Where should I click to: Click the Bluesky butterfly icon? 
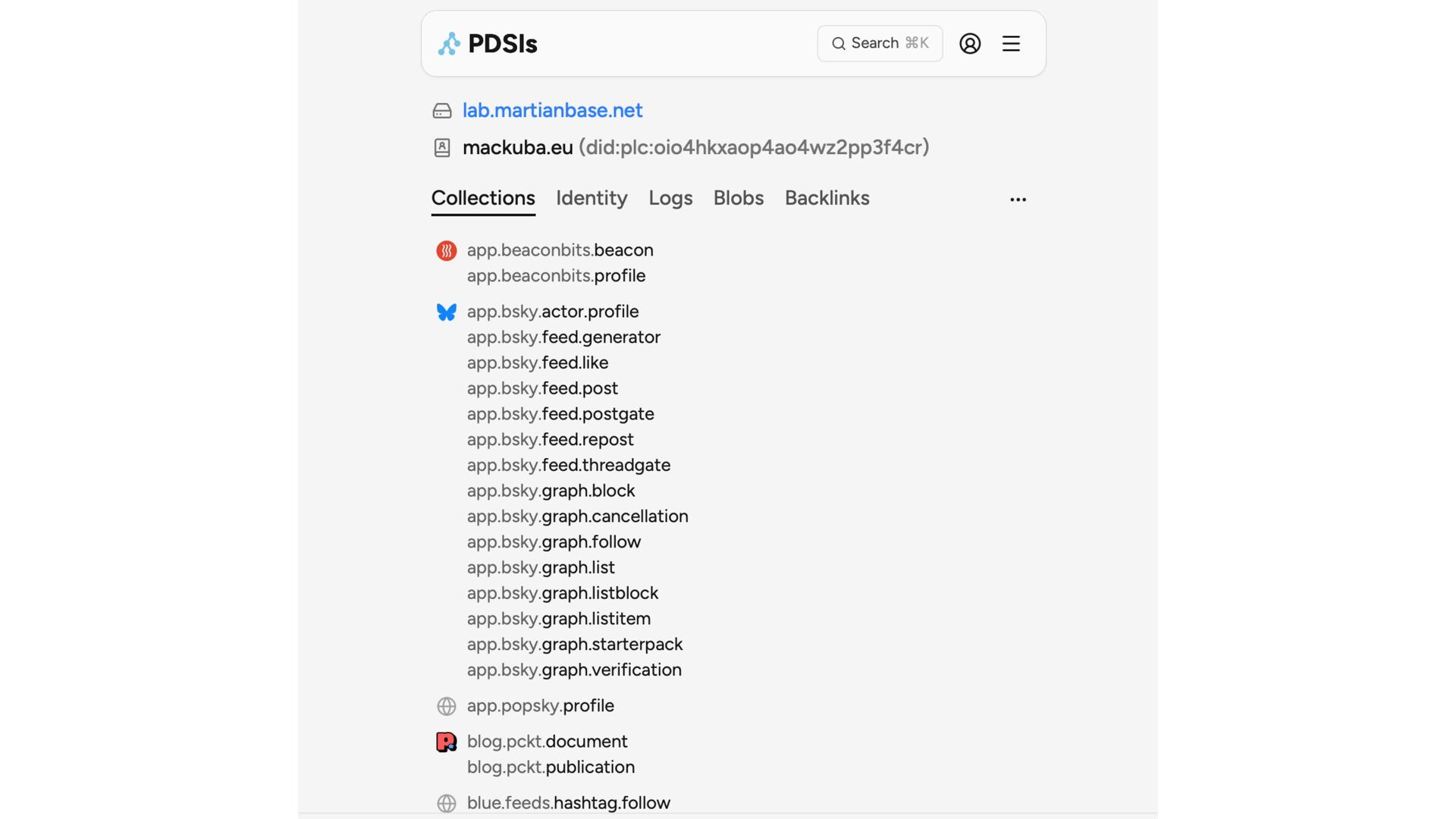coord(447,312)
